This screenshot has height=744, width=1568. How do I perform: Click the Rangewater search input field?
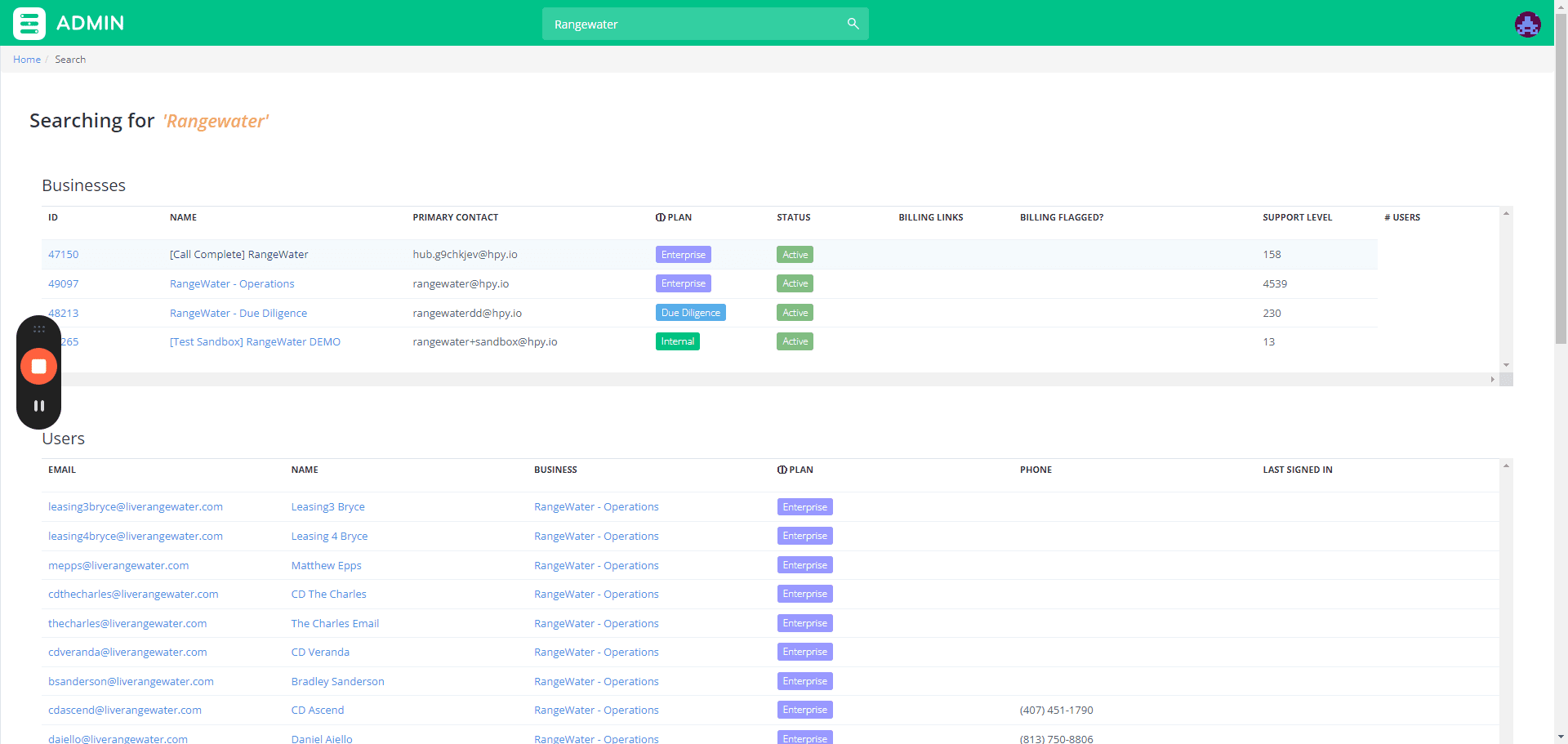[706, 24]
